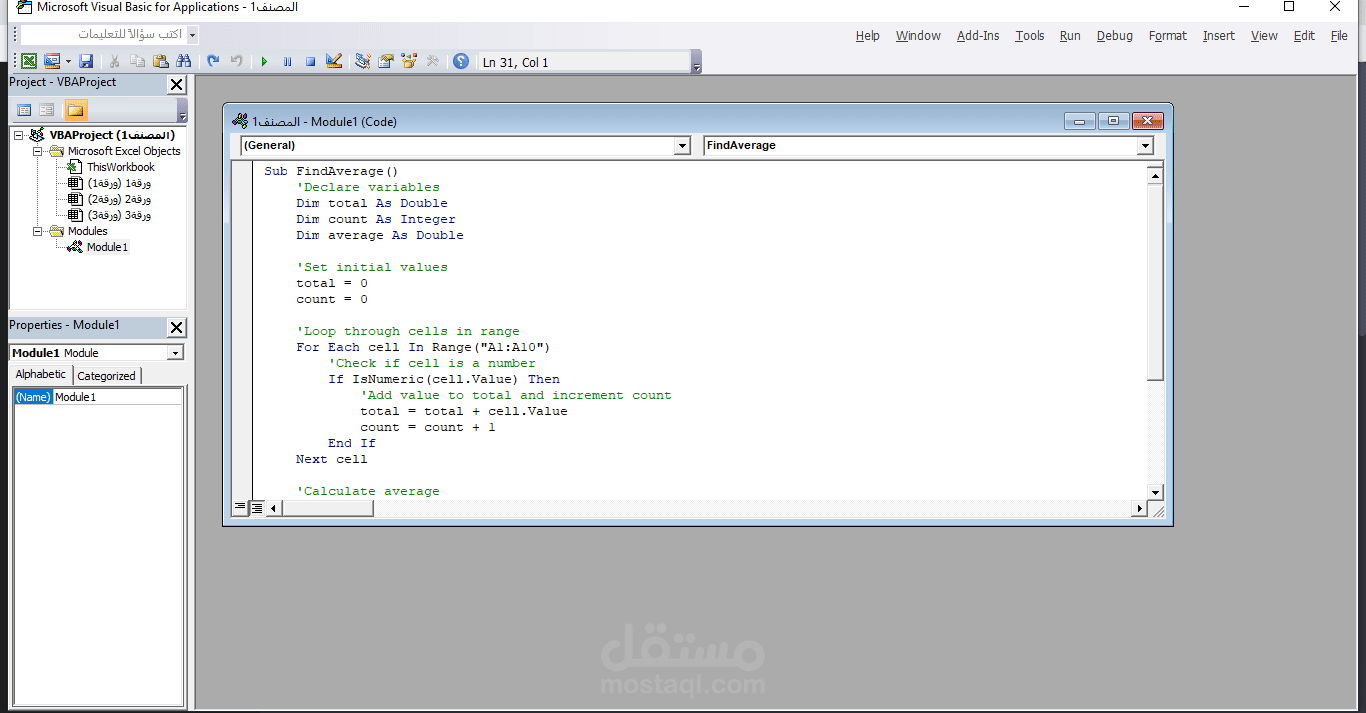The image size is (1366, 713).
Task: Open the Insert object dropdown arrow in toolbar
Action: (66, 61)
